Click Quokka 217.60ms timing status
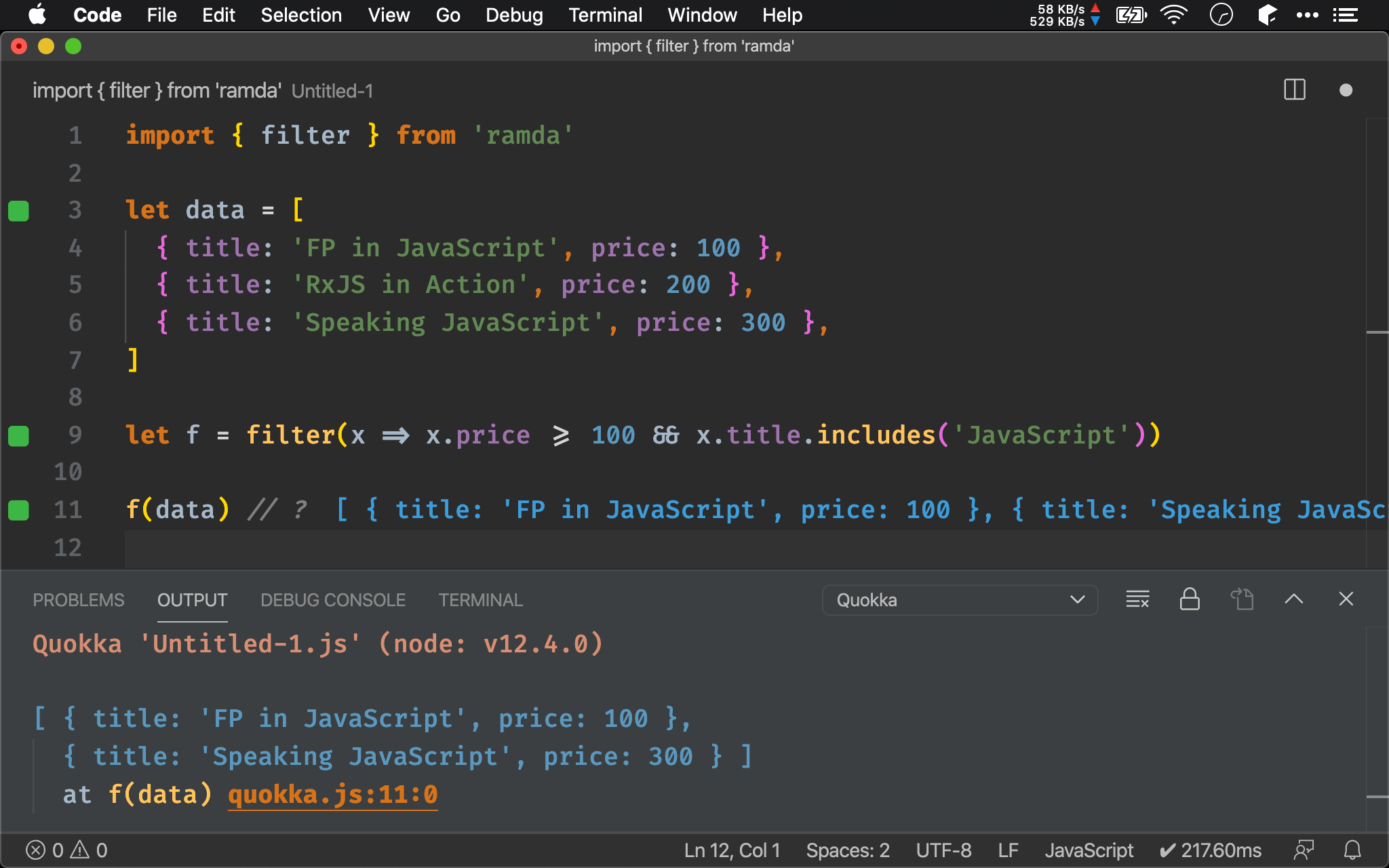1389x868 pixels. [x=1211, y=850]
